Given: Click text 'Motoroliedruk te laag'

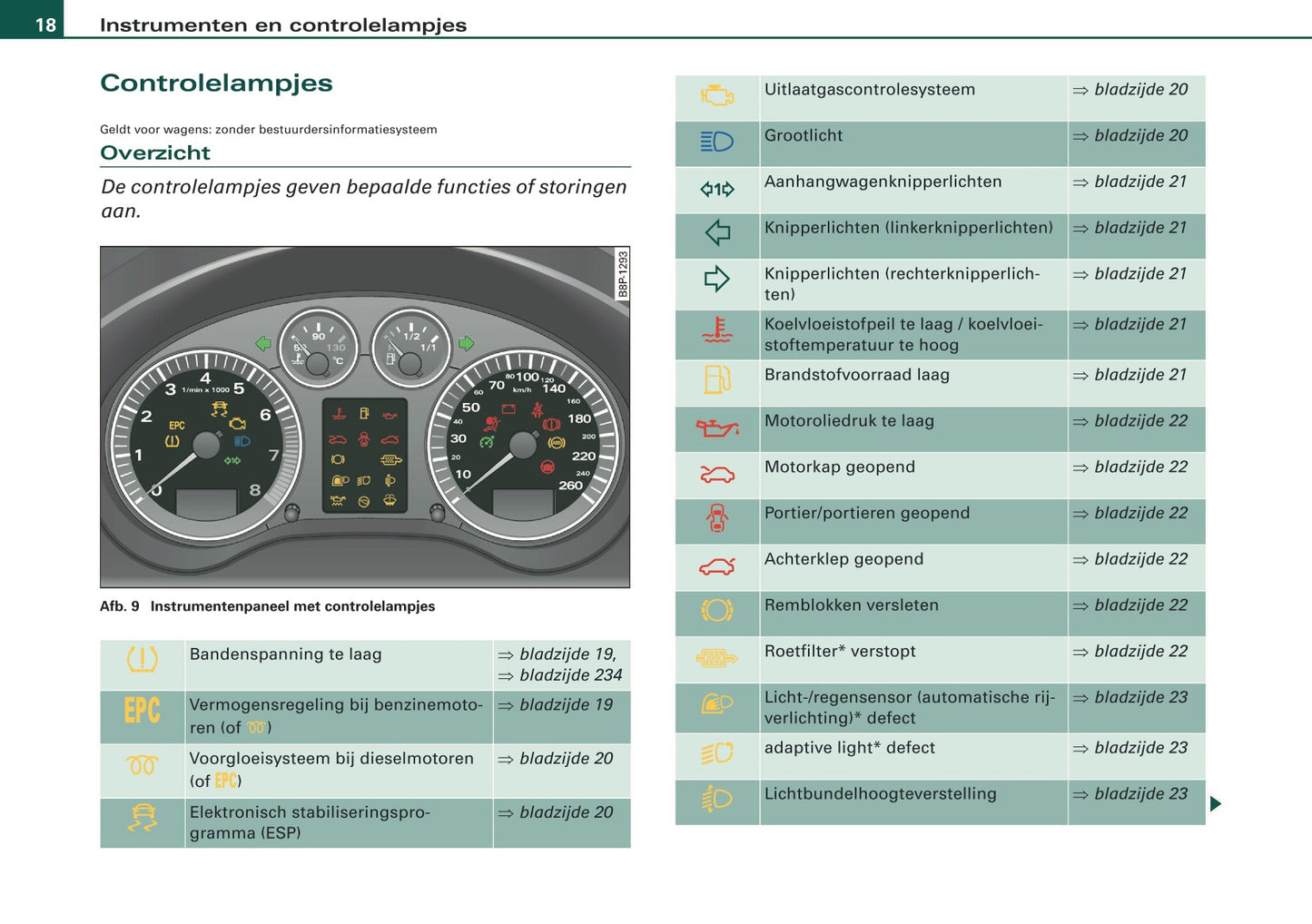Looking at the screenshot, I should (849, 421).
